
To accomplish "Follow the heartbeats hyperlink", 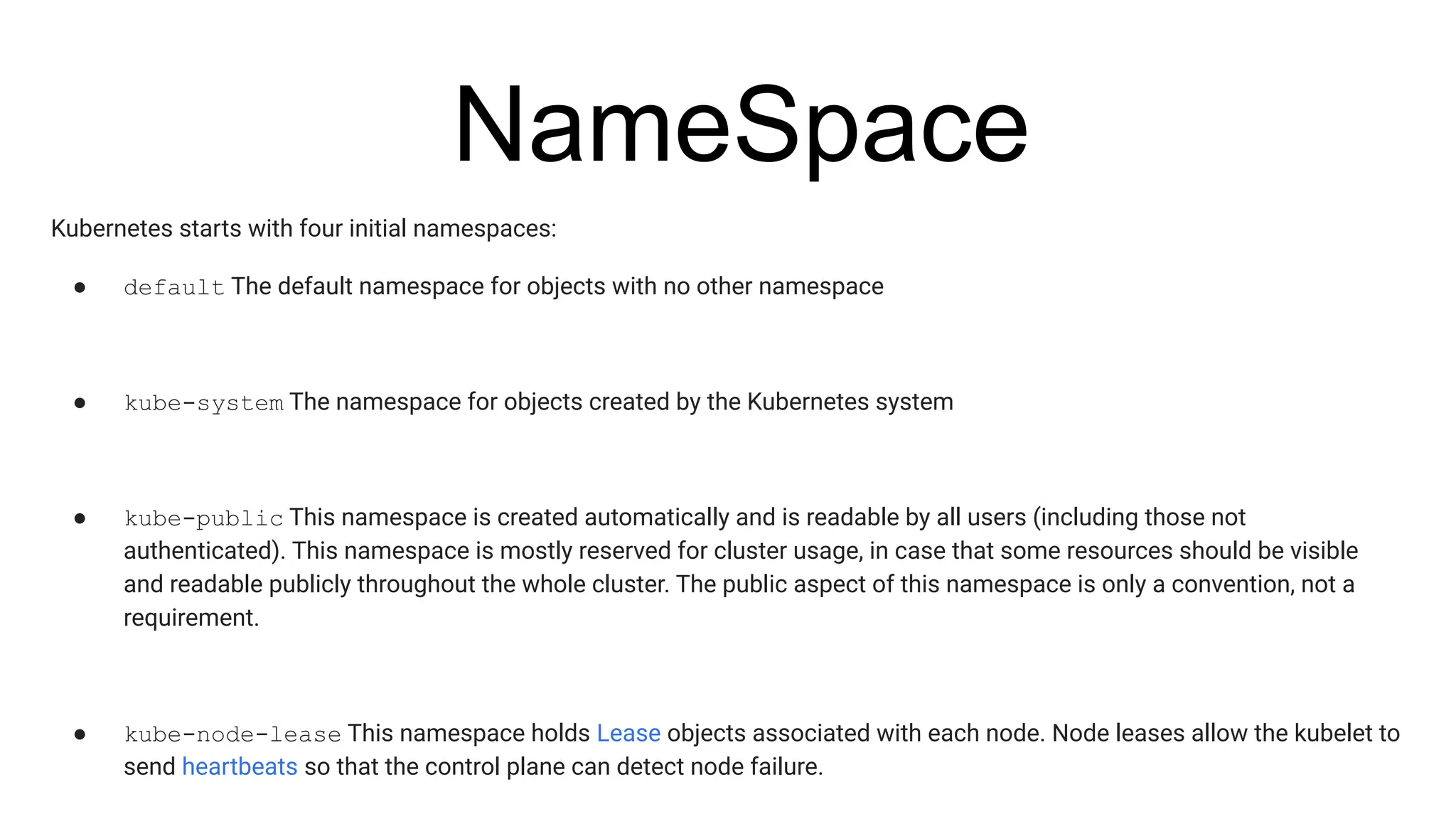I will coord(240,766).
